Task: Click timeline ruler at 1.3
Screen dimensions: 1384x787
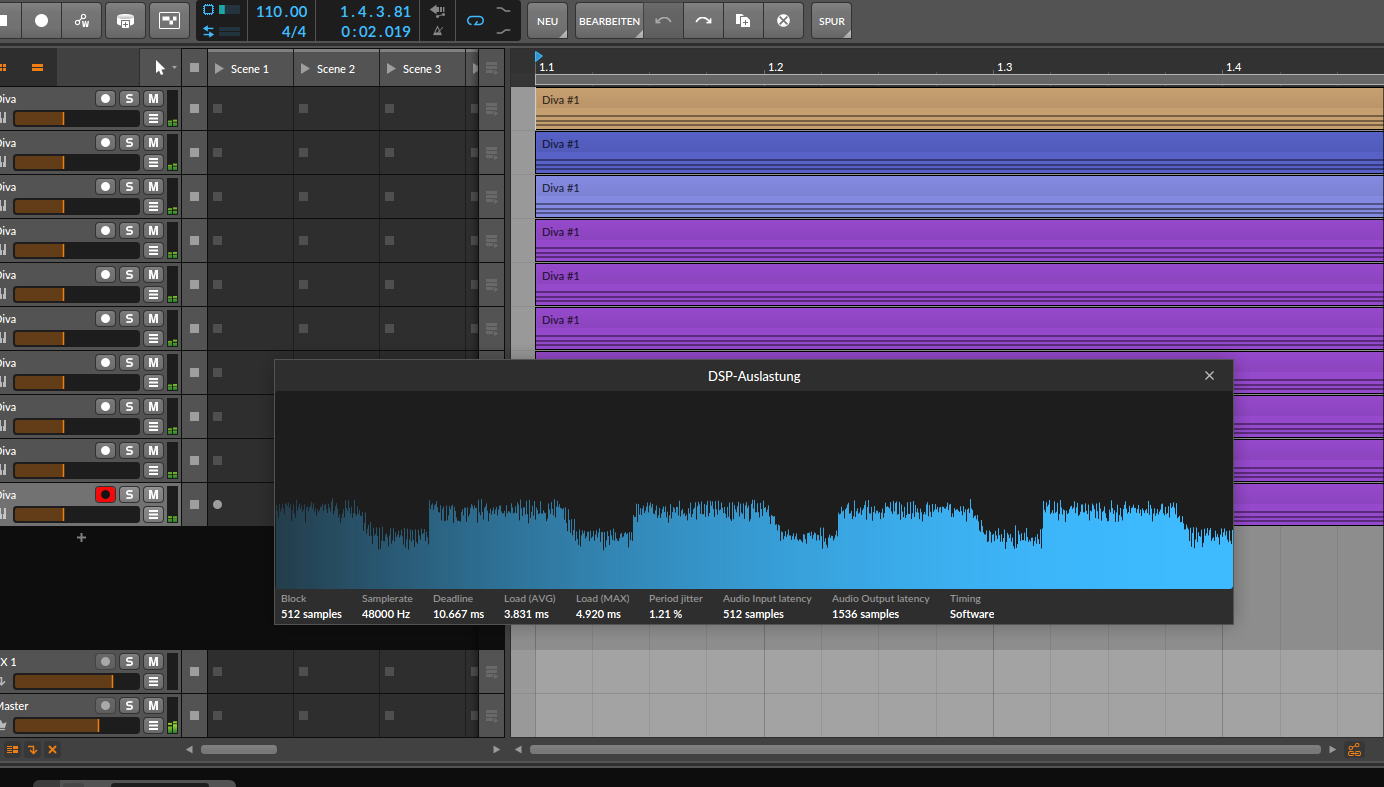Action: click(1004, 67)
